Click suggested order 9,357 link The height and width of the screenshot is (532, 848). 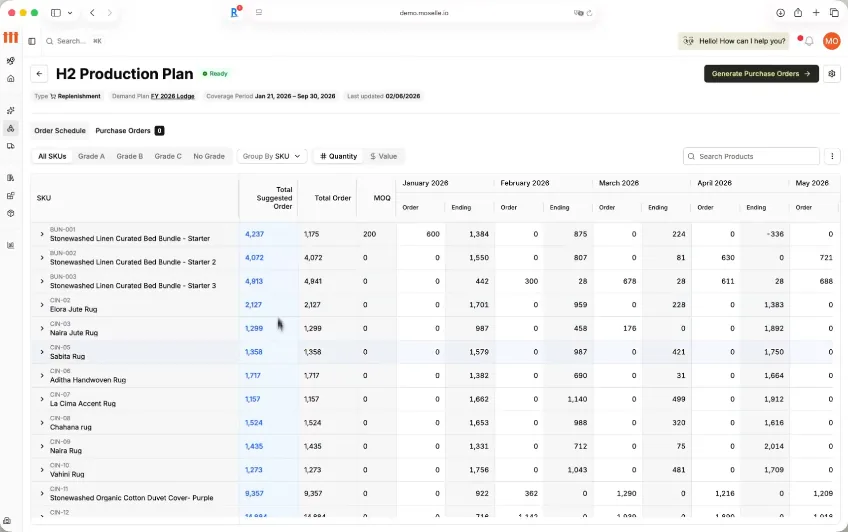(254, 493)
